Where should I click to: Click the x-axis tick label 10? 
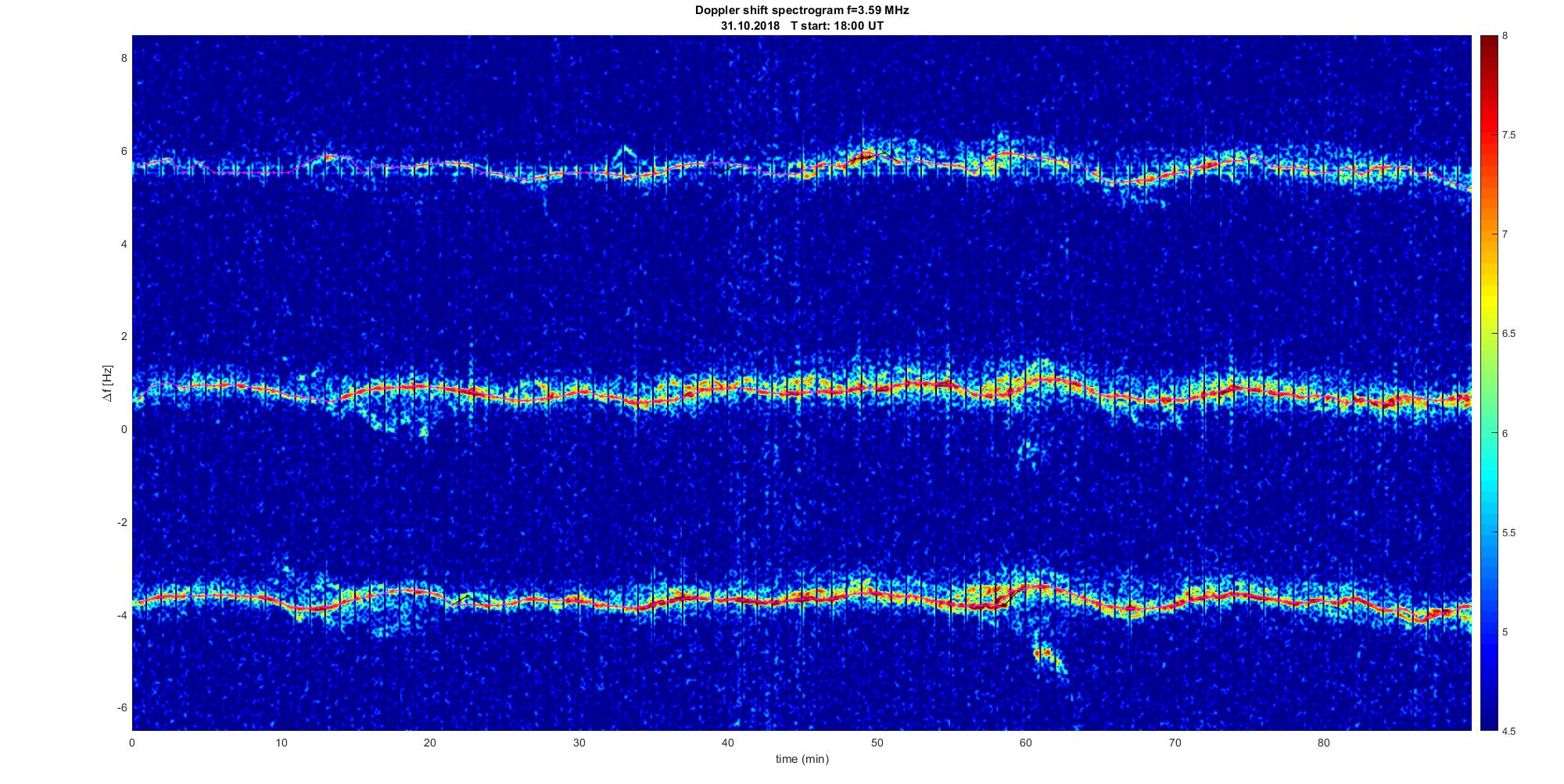(x=281, y=743)
